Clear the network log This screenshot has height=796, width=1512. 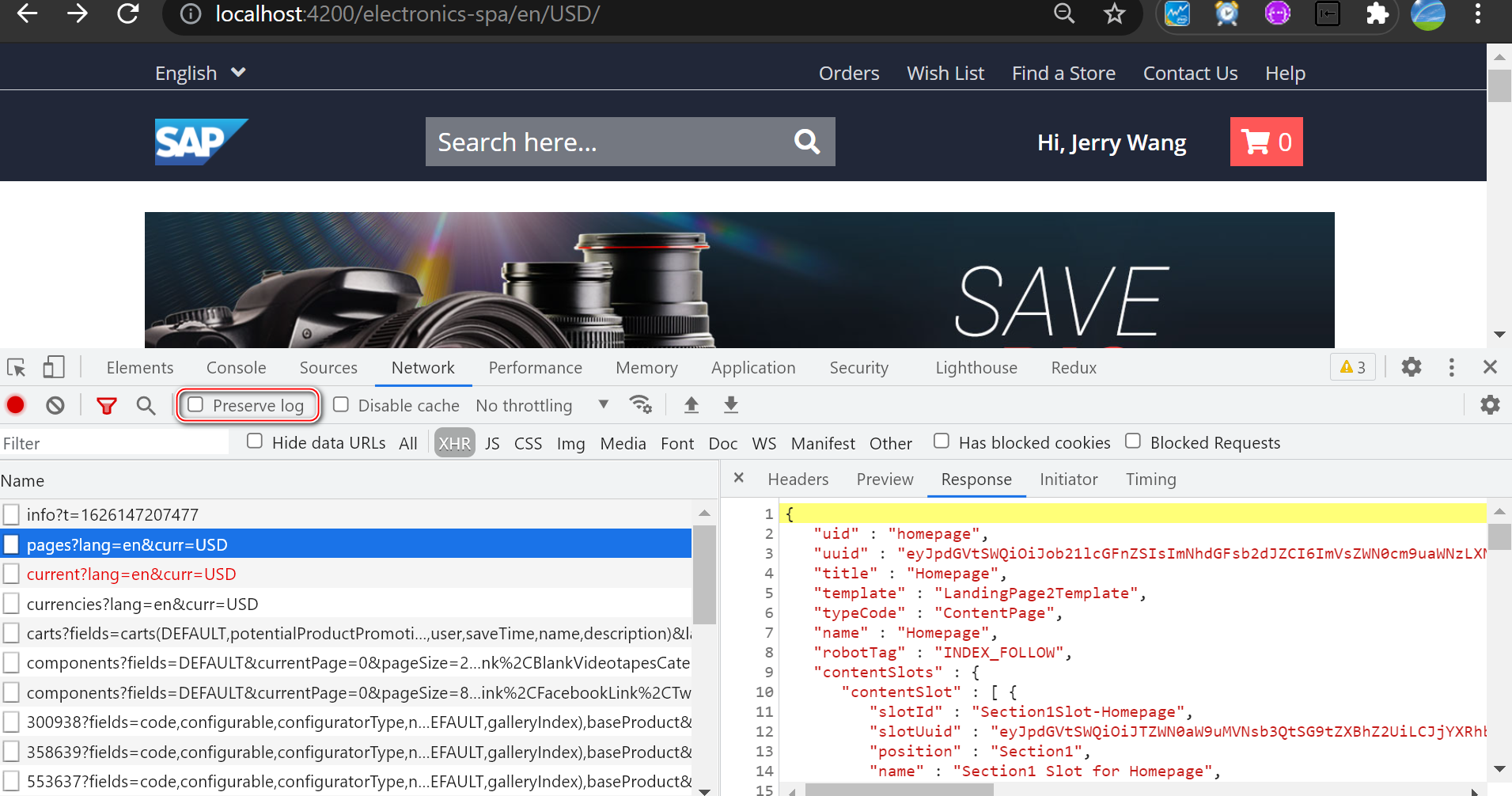coord(55,405)
